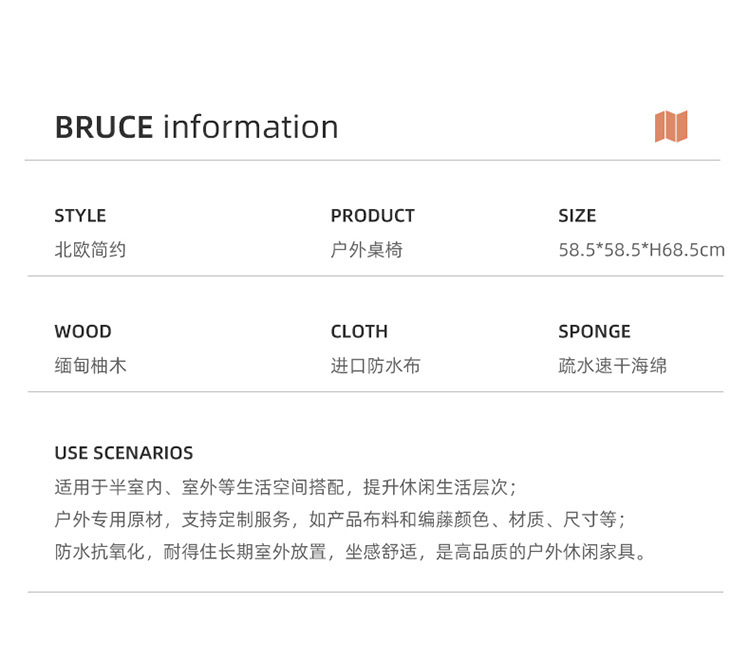Click the sponge value 疏水速干海绵
This screenshot has height=659, width=750.
pyautogui.click(x=612, y=366)
